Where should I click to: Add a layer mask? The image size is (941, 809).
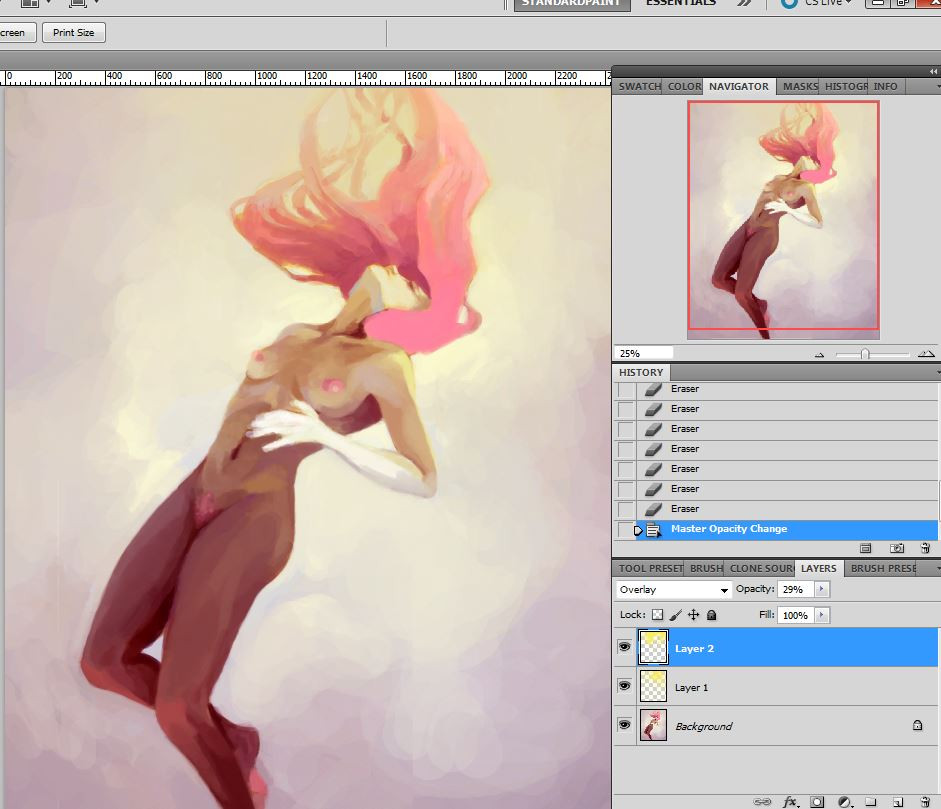pos(817,802)
